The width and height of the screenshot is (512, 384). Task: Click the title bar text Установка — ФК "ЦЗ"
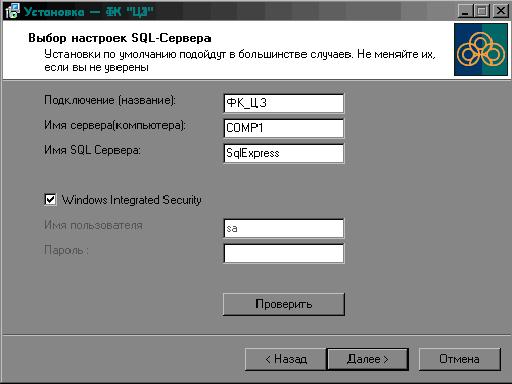coord(89,12)
